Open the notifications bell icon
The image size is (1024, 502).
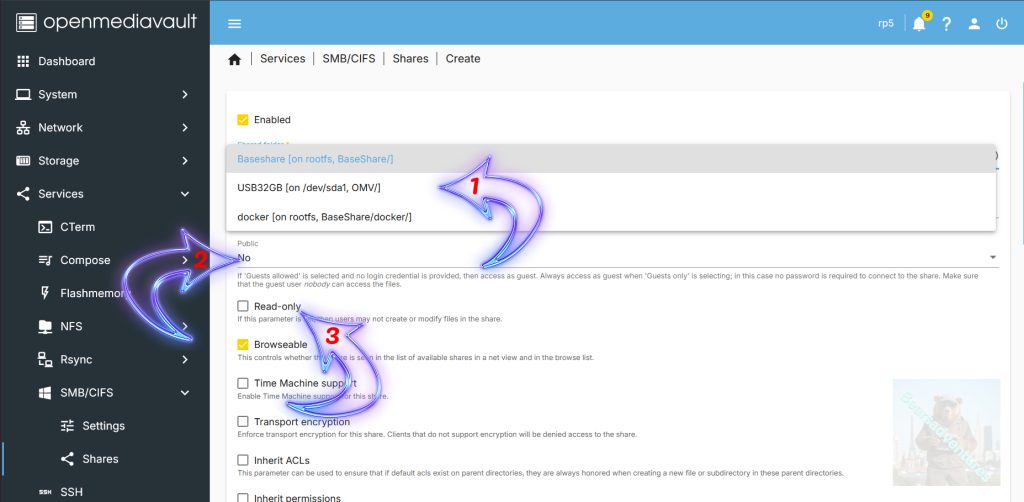(x=919, y=23)
